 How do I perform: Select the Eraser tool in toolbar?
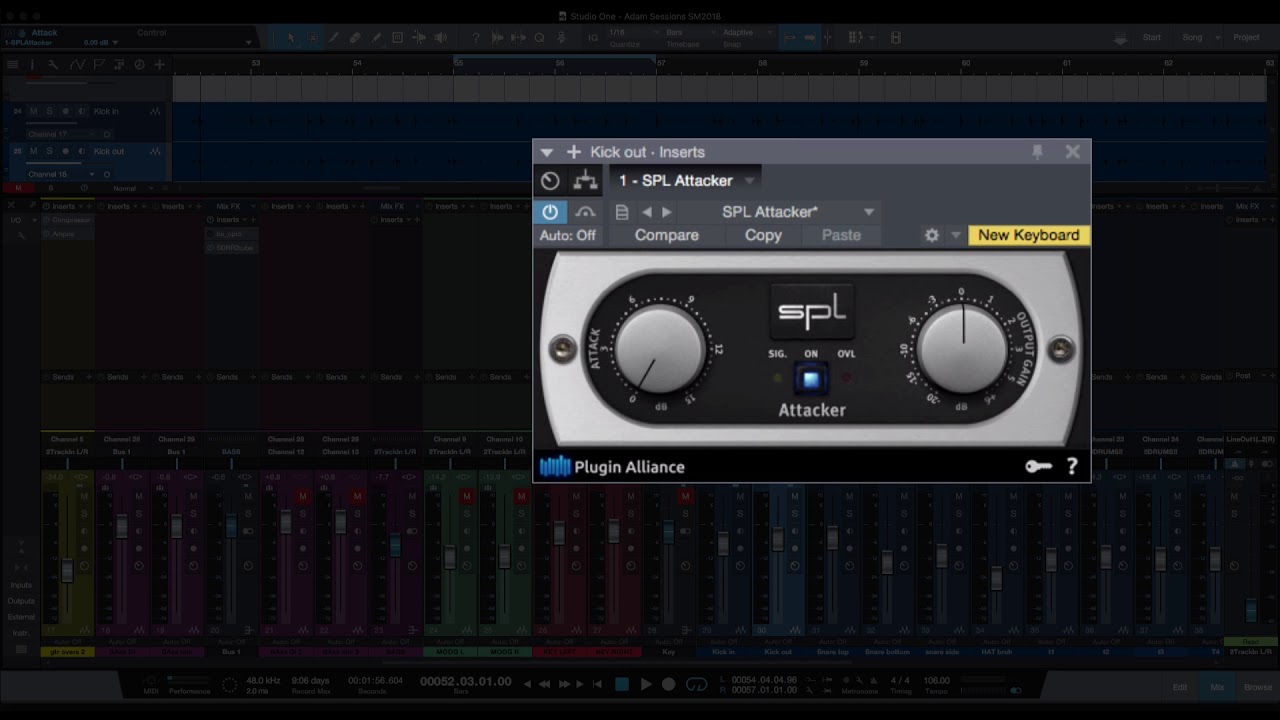[355, 38]
